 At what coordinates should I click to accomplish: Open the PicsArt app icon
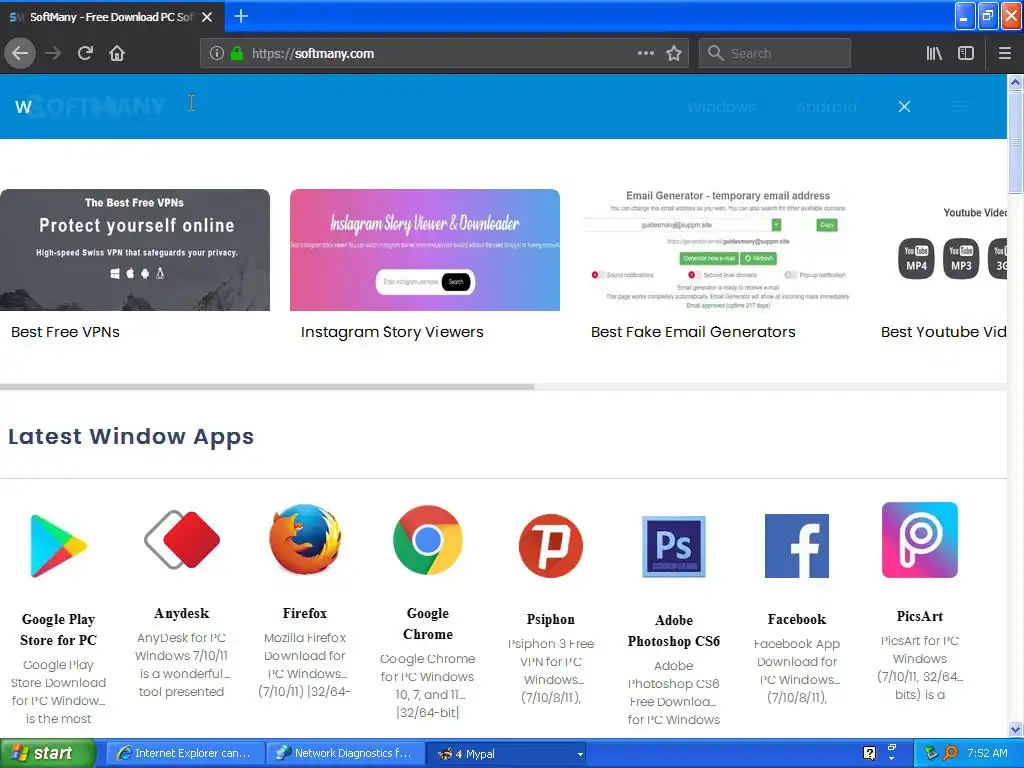920,540
